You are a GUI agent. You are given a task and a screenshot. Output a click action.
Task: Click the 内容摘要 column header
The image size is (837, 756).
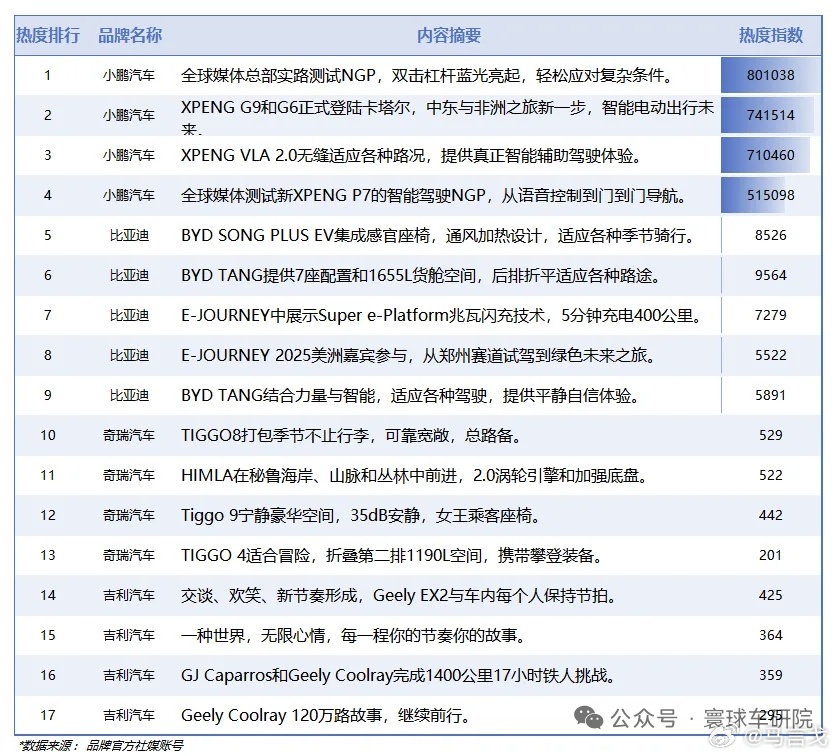pos(449,35)
